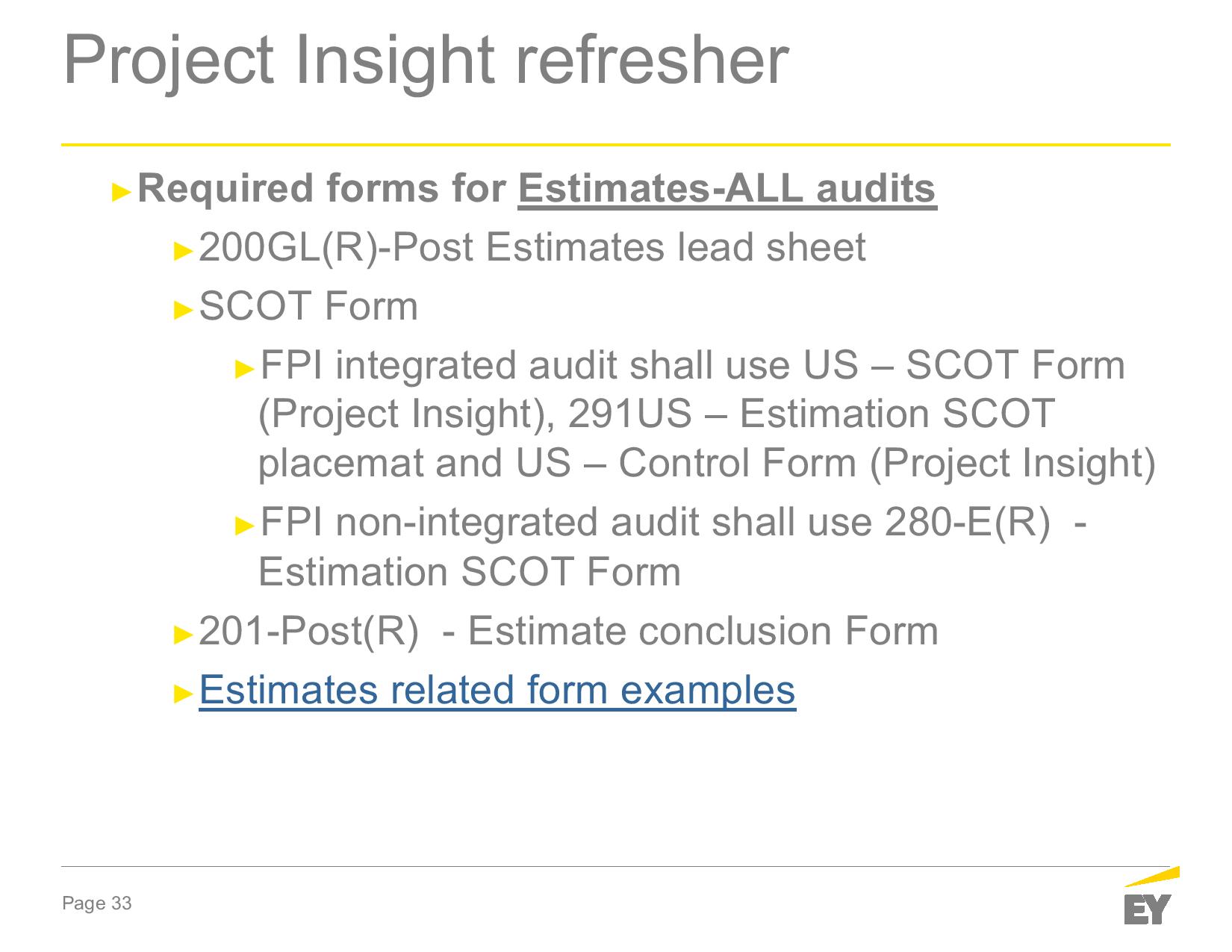Click the yellow arrow before Required forms

coord(122,192)
